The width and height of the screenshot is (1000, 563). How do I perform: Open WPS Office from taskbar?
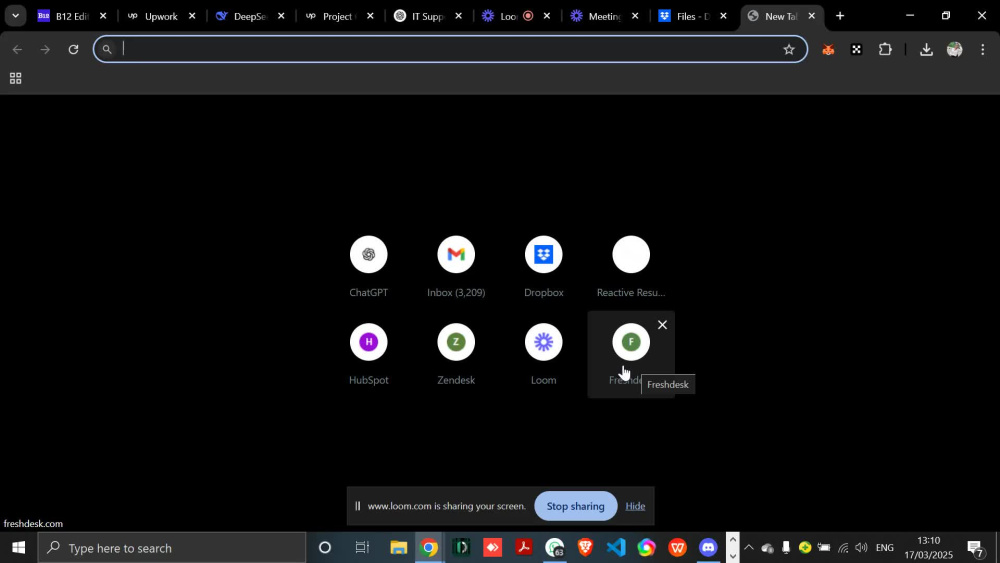pyautogui.click(x=677, y=548)
